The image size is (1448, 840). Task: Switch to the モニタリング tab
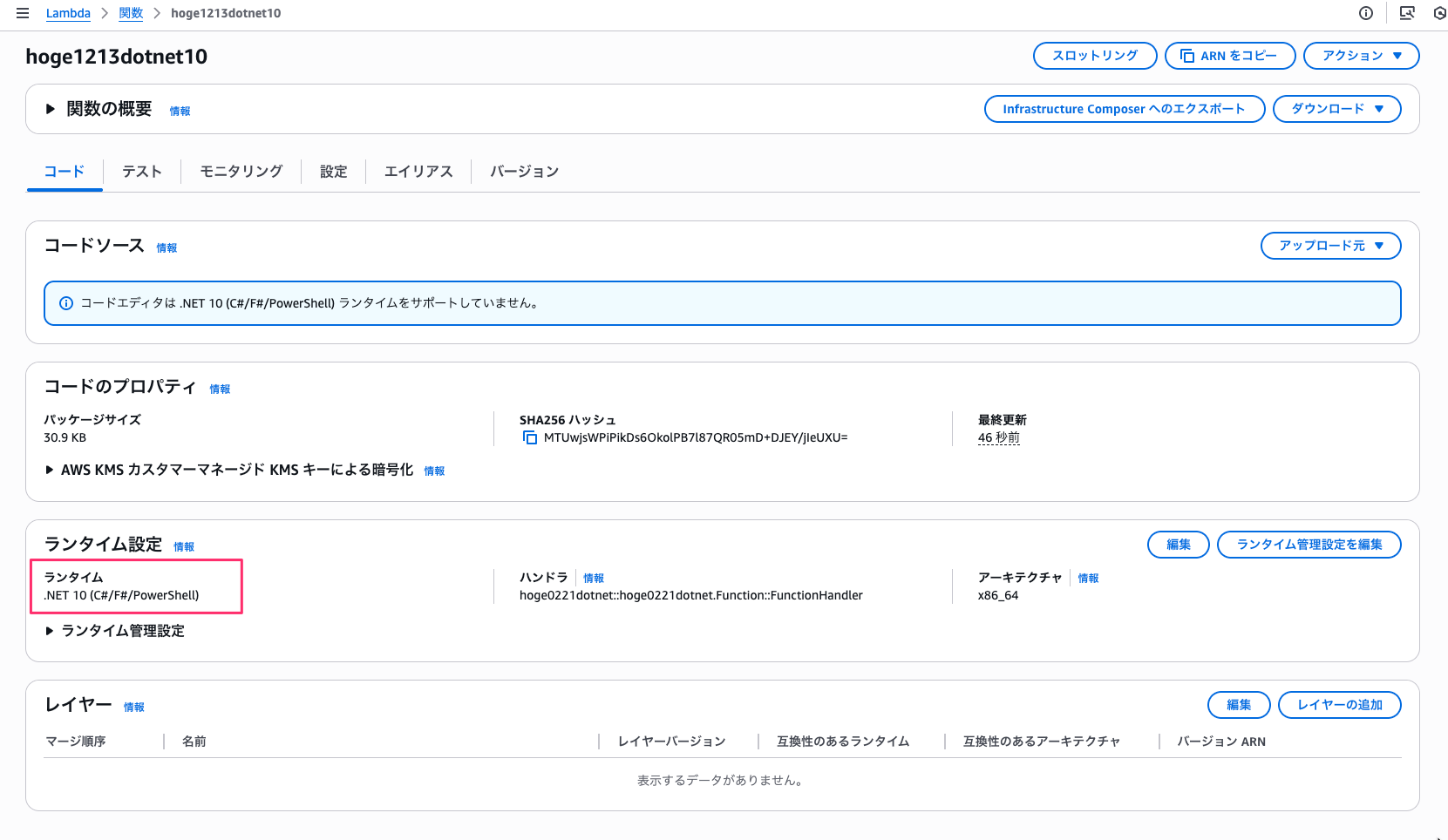(241, 171)
